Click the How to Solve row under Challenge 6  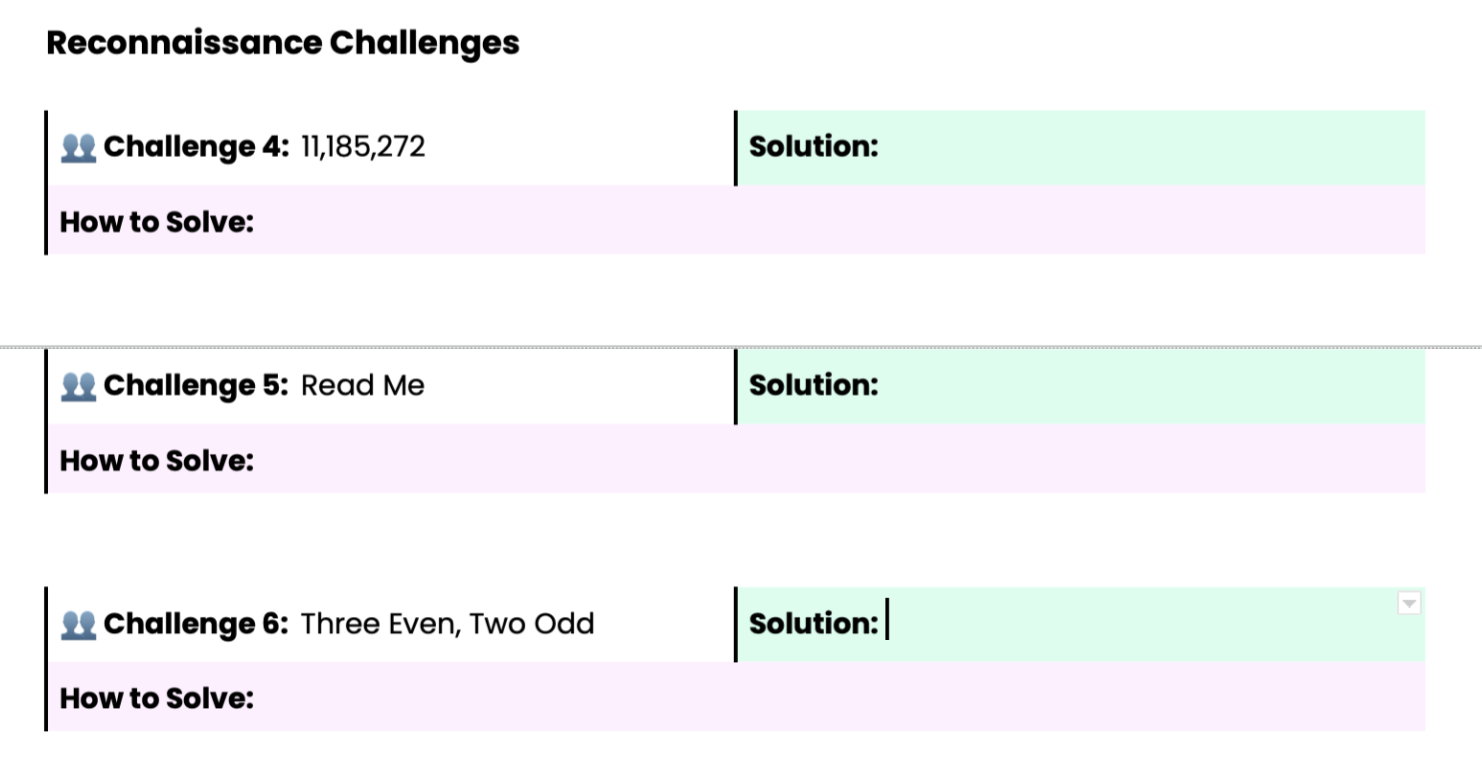(736, 697)
